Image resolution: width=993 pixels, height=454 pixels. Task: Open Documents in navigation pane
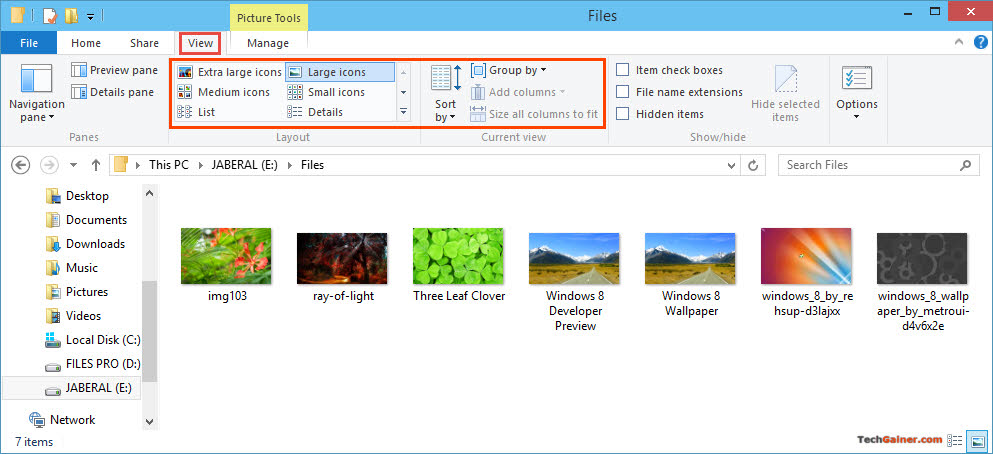tap(86, 220)
